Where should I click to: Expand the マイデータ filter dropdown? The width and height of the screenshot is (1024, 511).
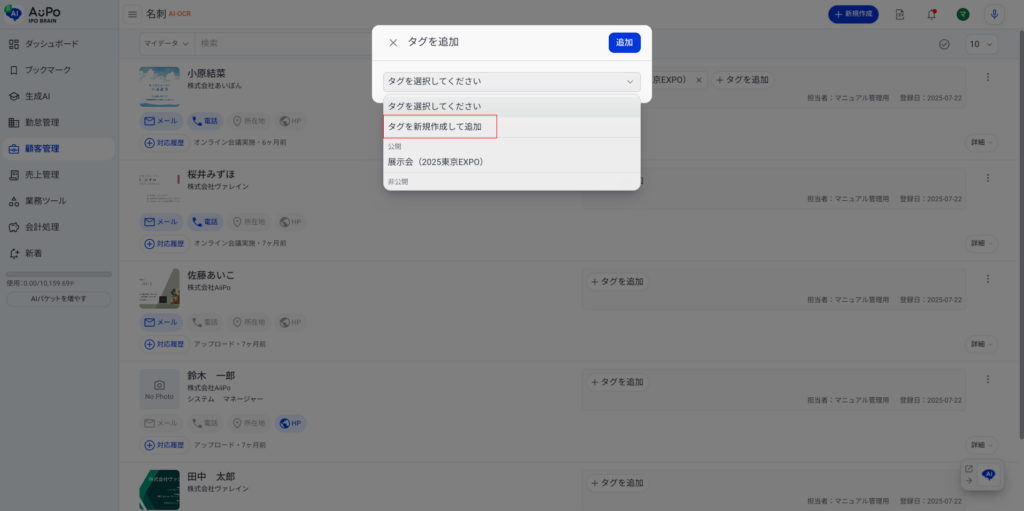(x=166, y=44)
